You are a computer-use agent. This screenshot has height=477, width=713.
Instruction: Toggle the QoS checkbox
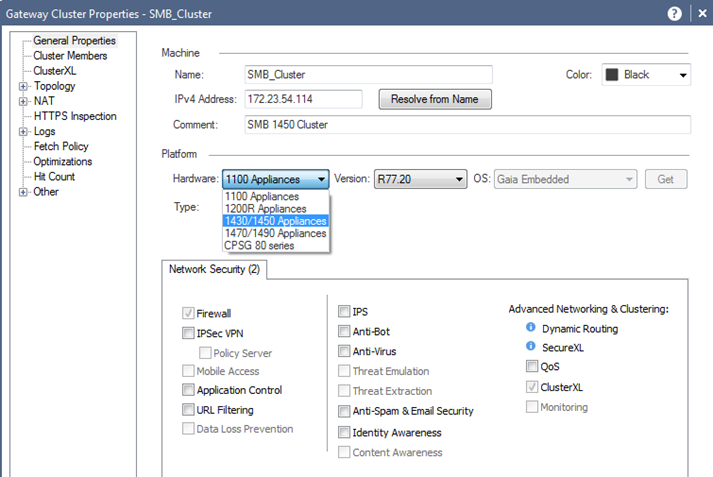pyautogui.click(x=532, y=366)
